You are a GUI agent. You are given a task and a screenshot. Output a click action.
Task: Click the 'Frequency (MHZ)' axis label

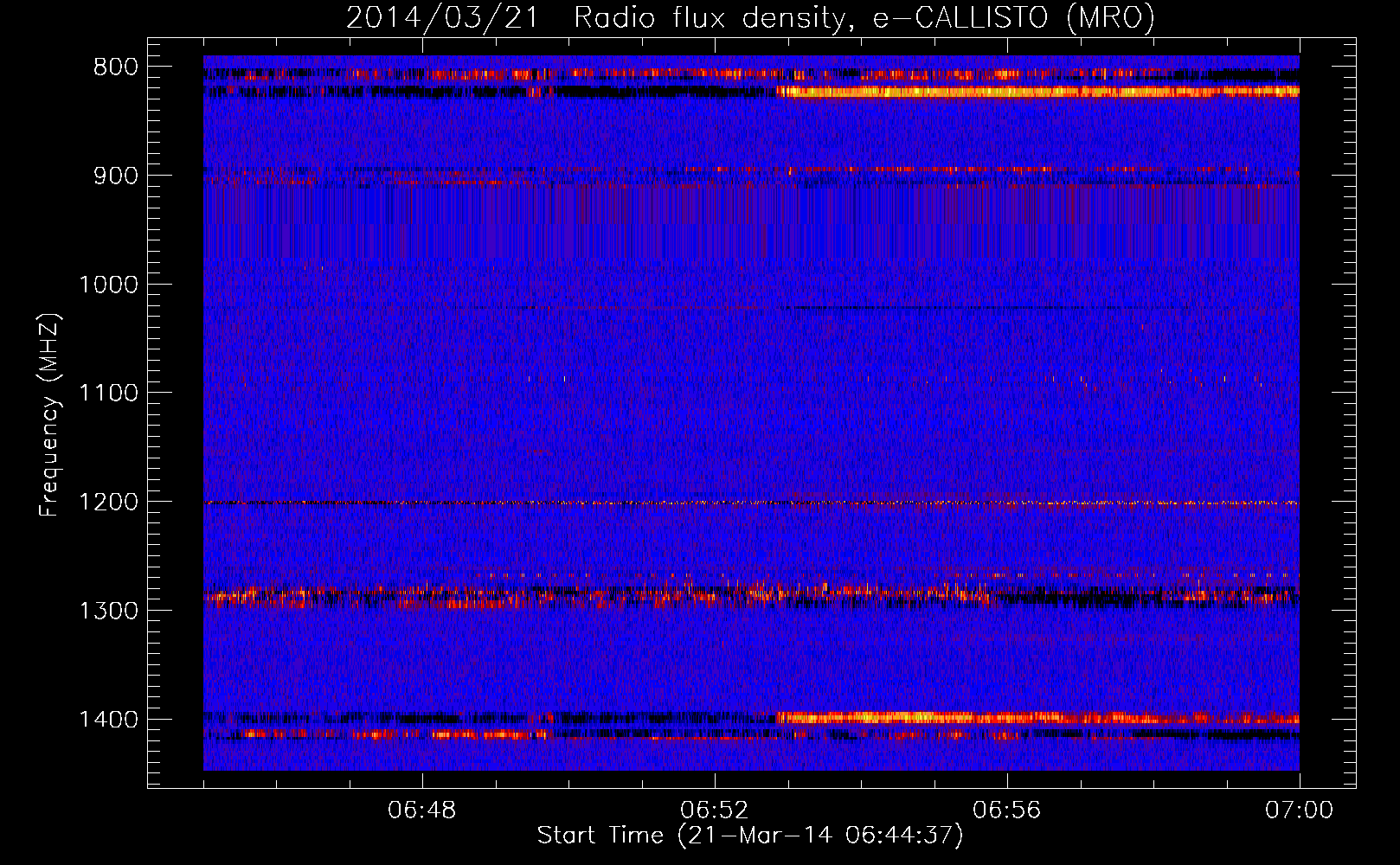pos(49,414)
